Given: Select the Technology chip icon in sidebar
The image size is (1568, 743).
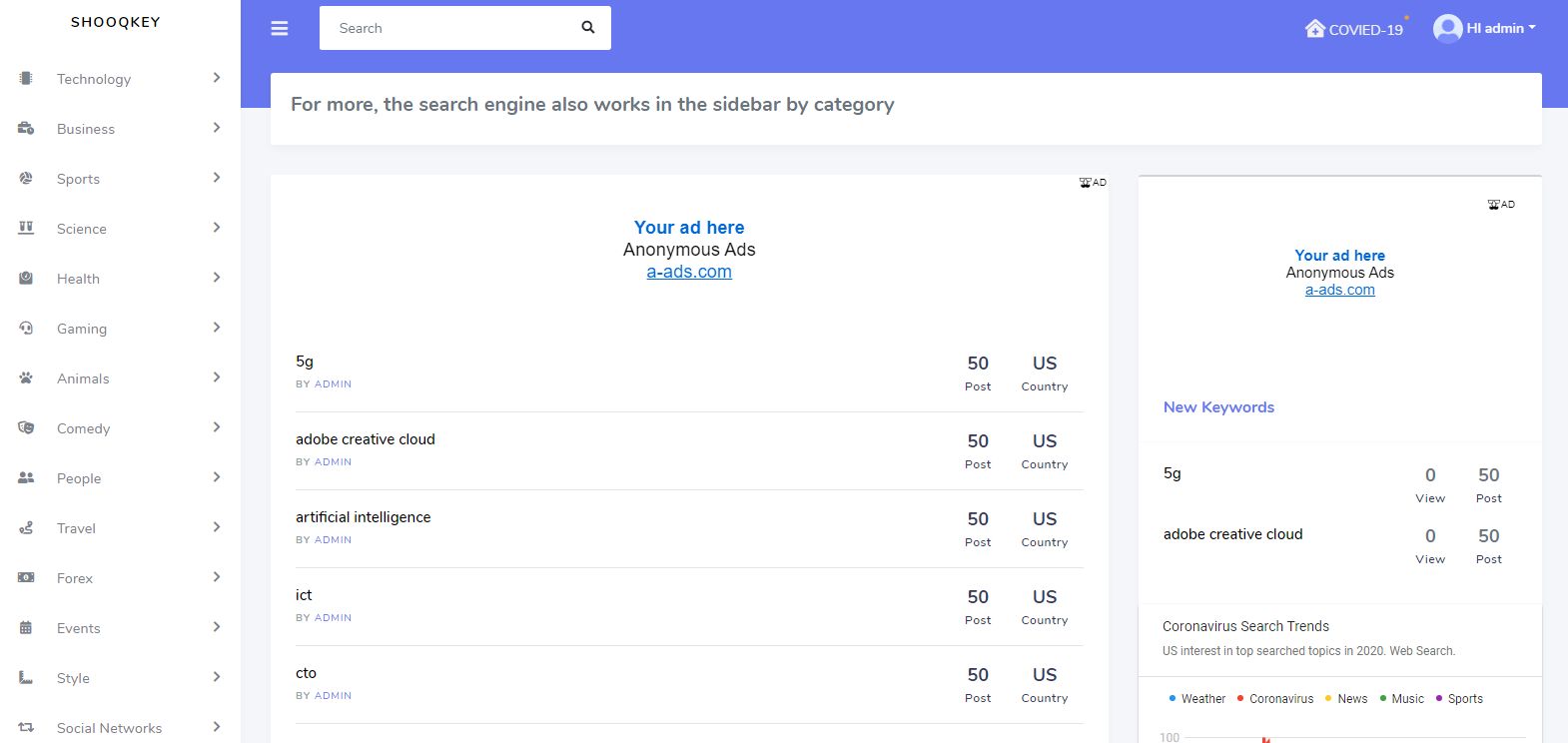Looking at the screenshot, I should click(x=26, y=79).
